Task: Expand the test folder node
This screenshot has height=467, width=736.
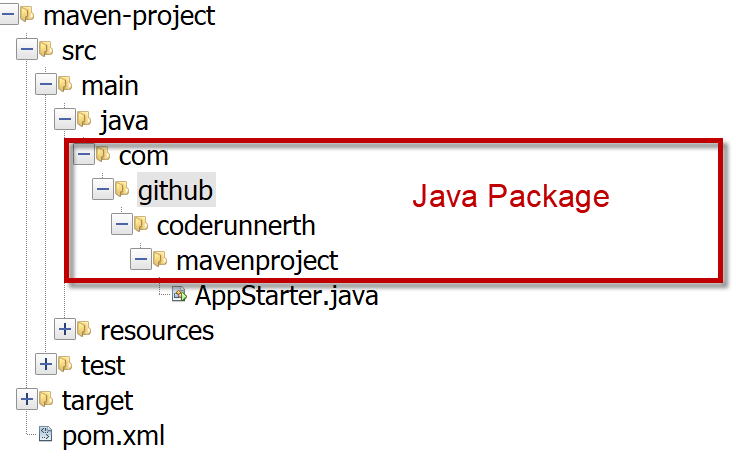Action: 46,364
